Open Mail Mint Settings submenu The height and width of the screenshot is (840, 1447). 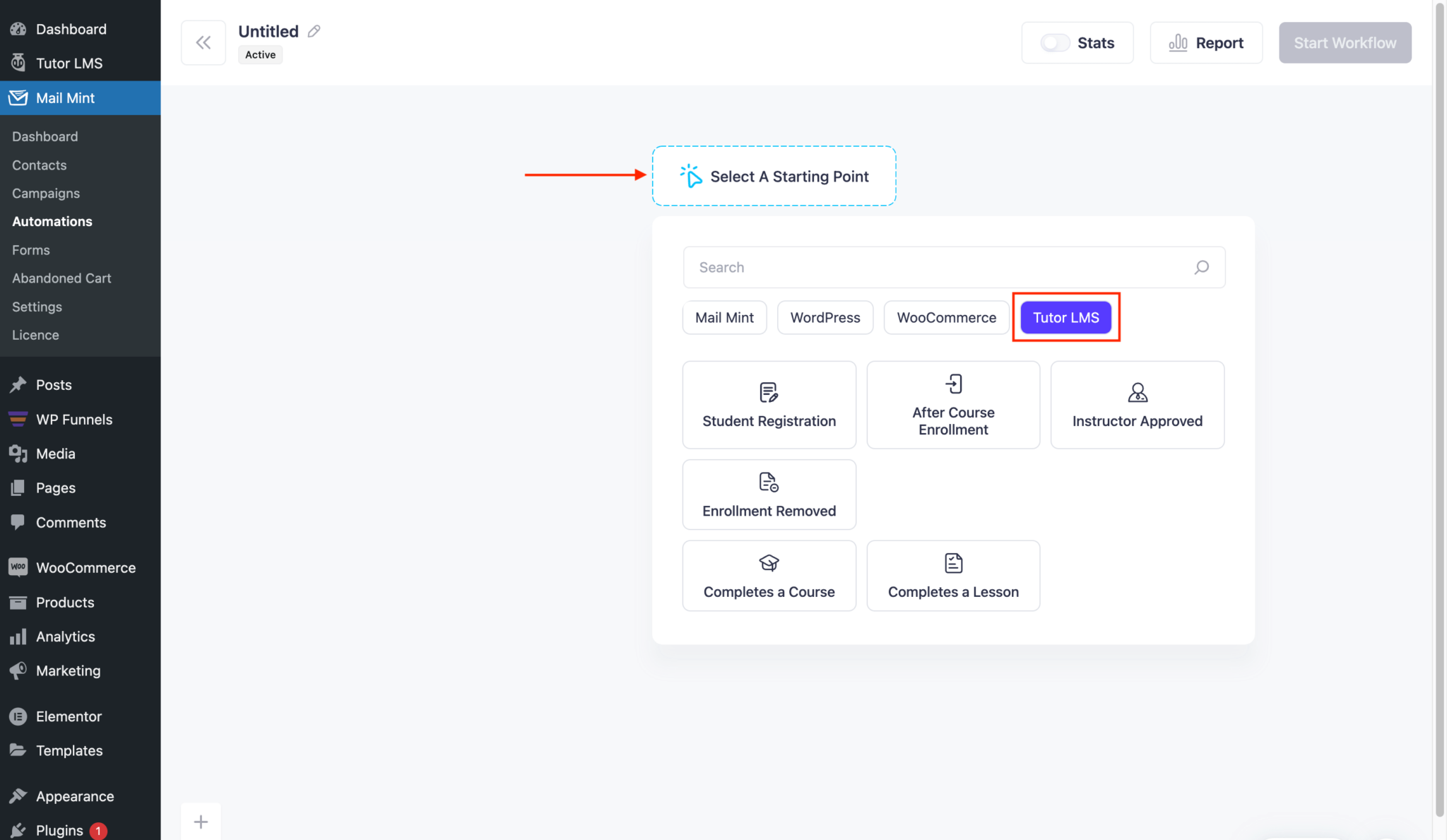[x=37, y=307]
